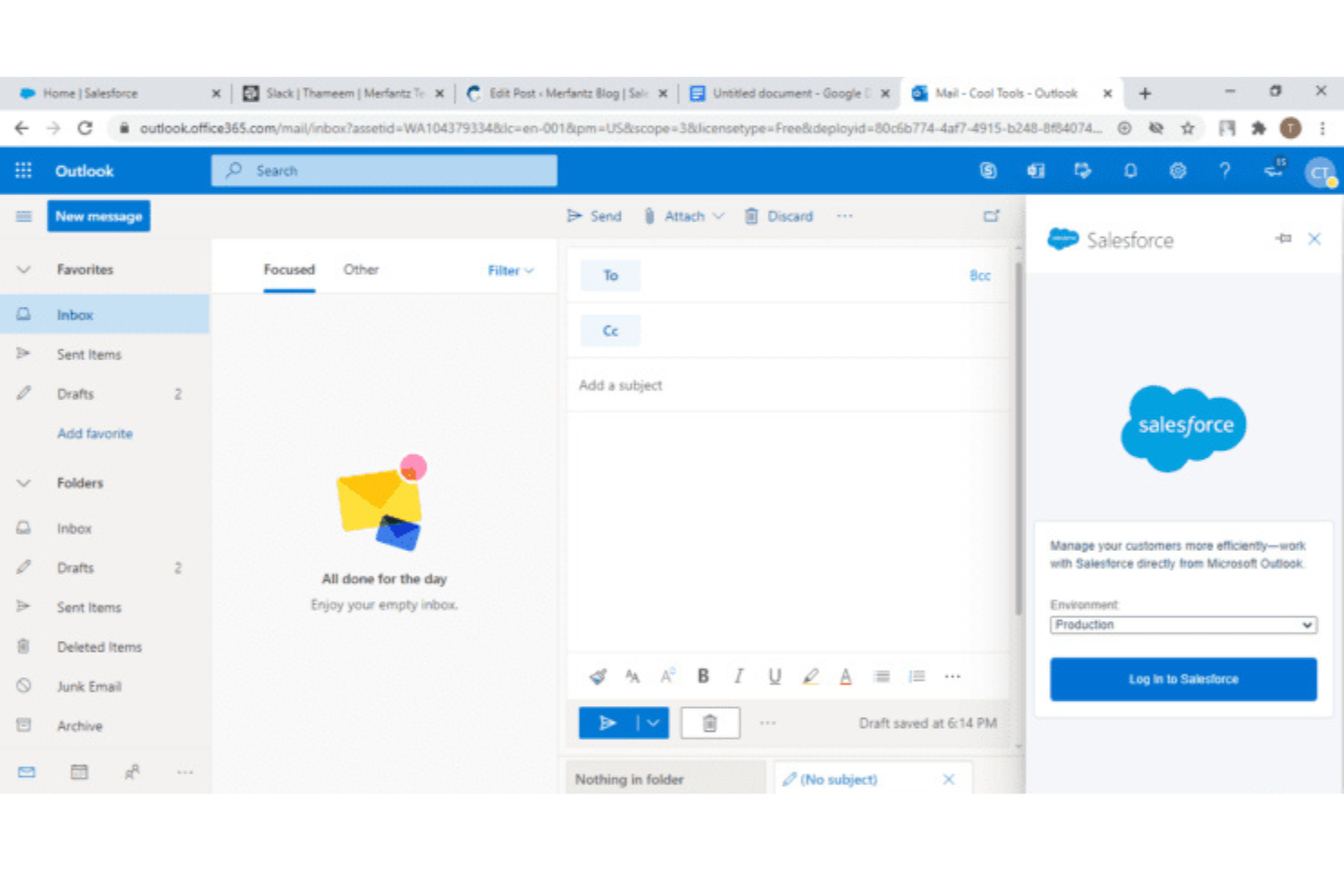1344x896 pixels.
Task: Click the Mail view icon at bottom
Action: [x=26, y=772]
